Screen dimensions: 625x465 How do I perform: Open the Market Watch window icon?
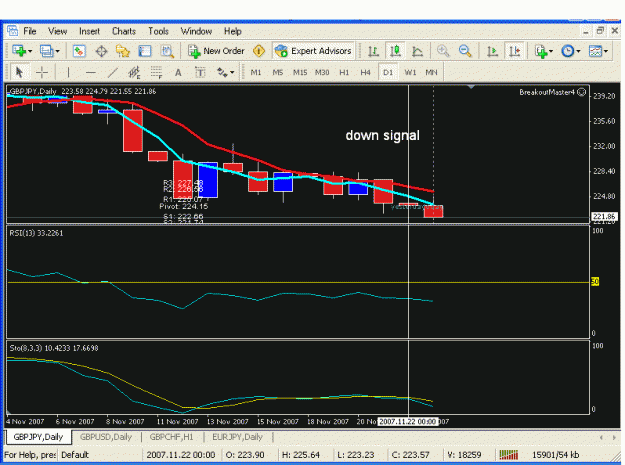click(79, 51)
